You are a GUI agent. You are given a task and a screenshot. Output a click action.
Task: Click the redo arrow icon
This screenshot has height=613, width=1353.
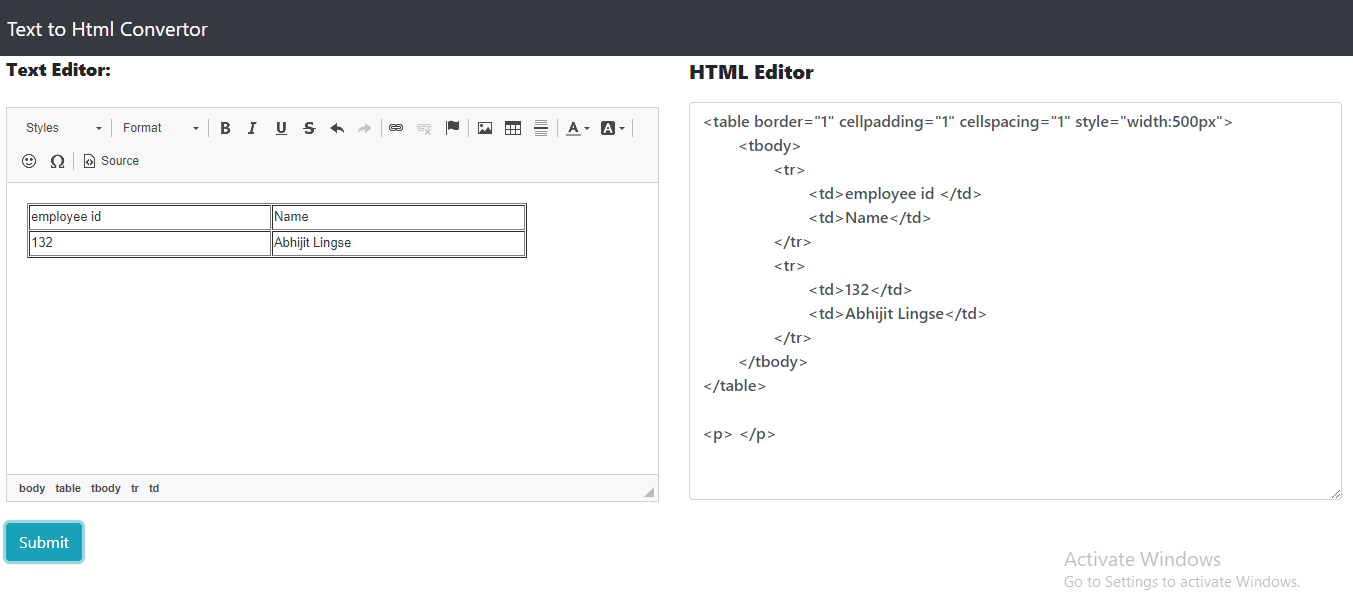click(x=365, y=128)
